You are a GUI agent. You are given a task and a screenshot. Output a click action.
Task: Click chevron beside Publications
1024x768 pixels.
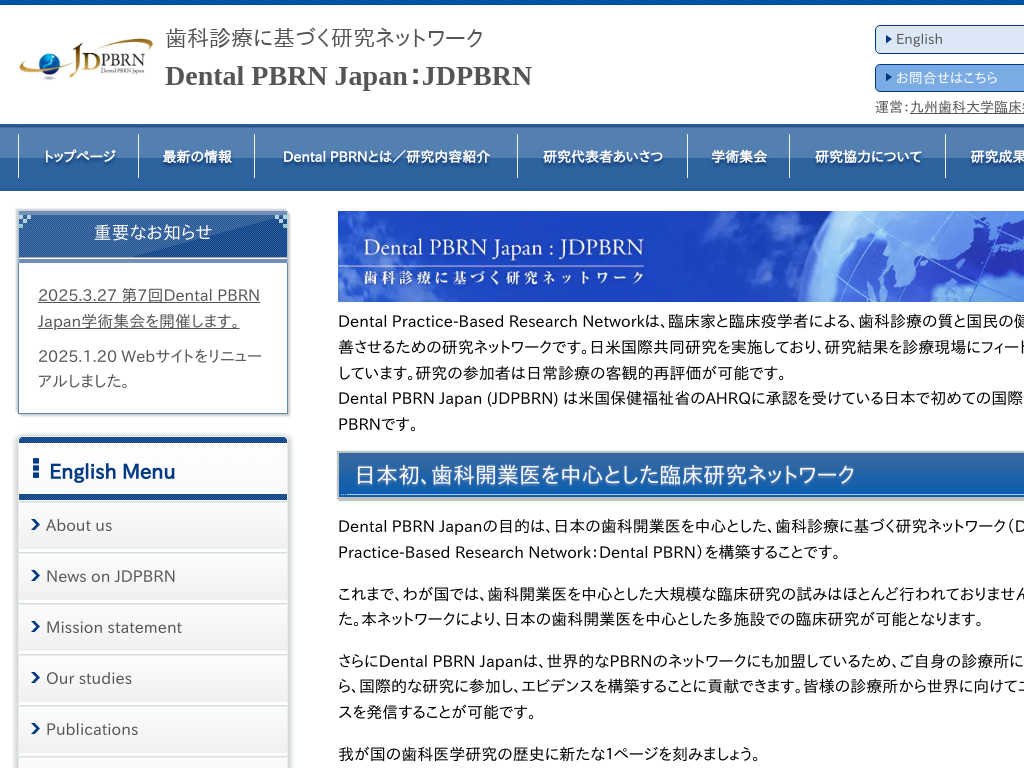point(35,728)
